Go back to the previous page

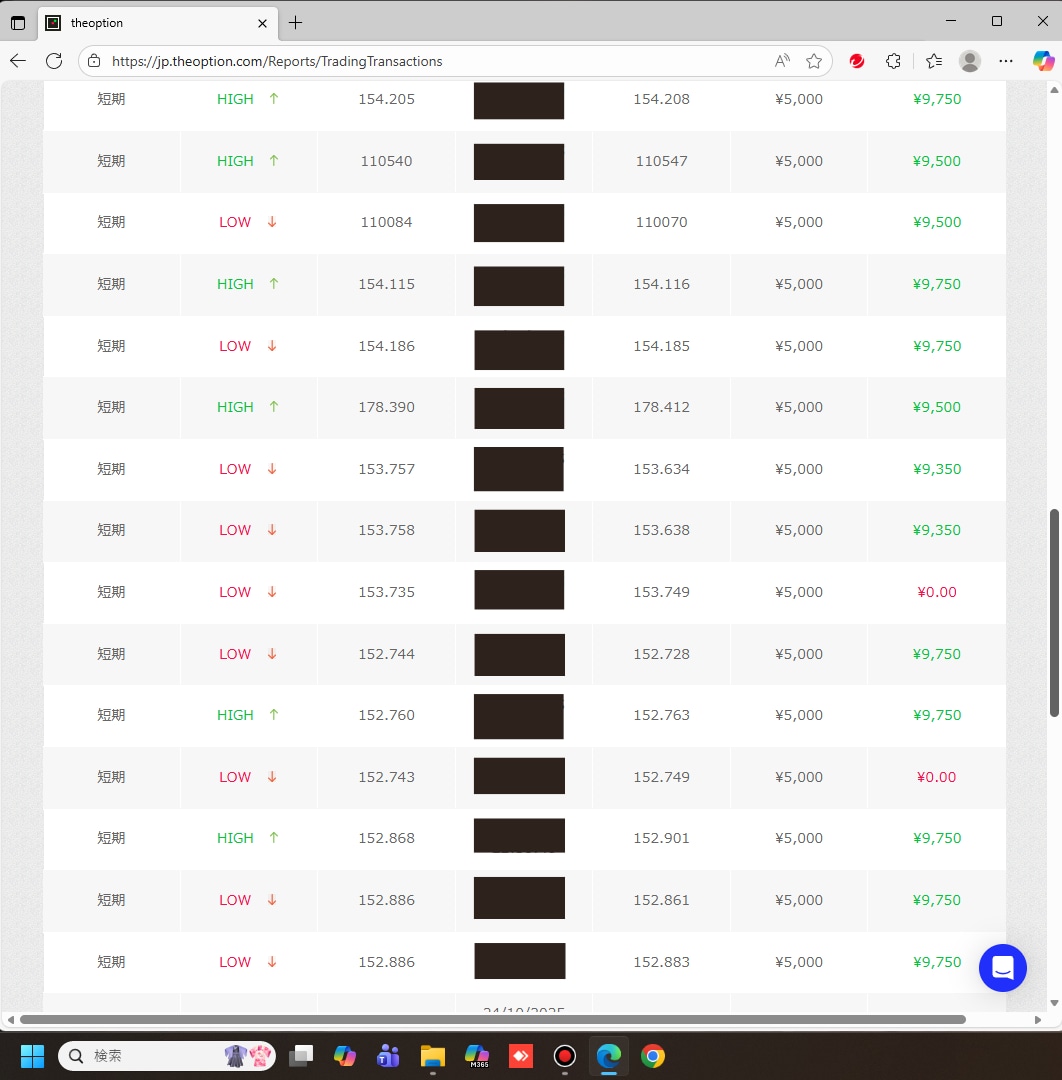click(x=18, y=61)
